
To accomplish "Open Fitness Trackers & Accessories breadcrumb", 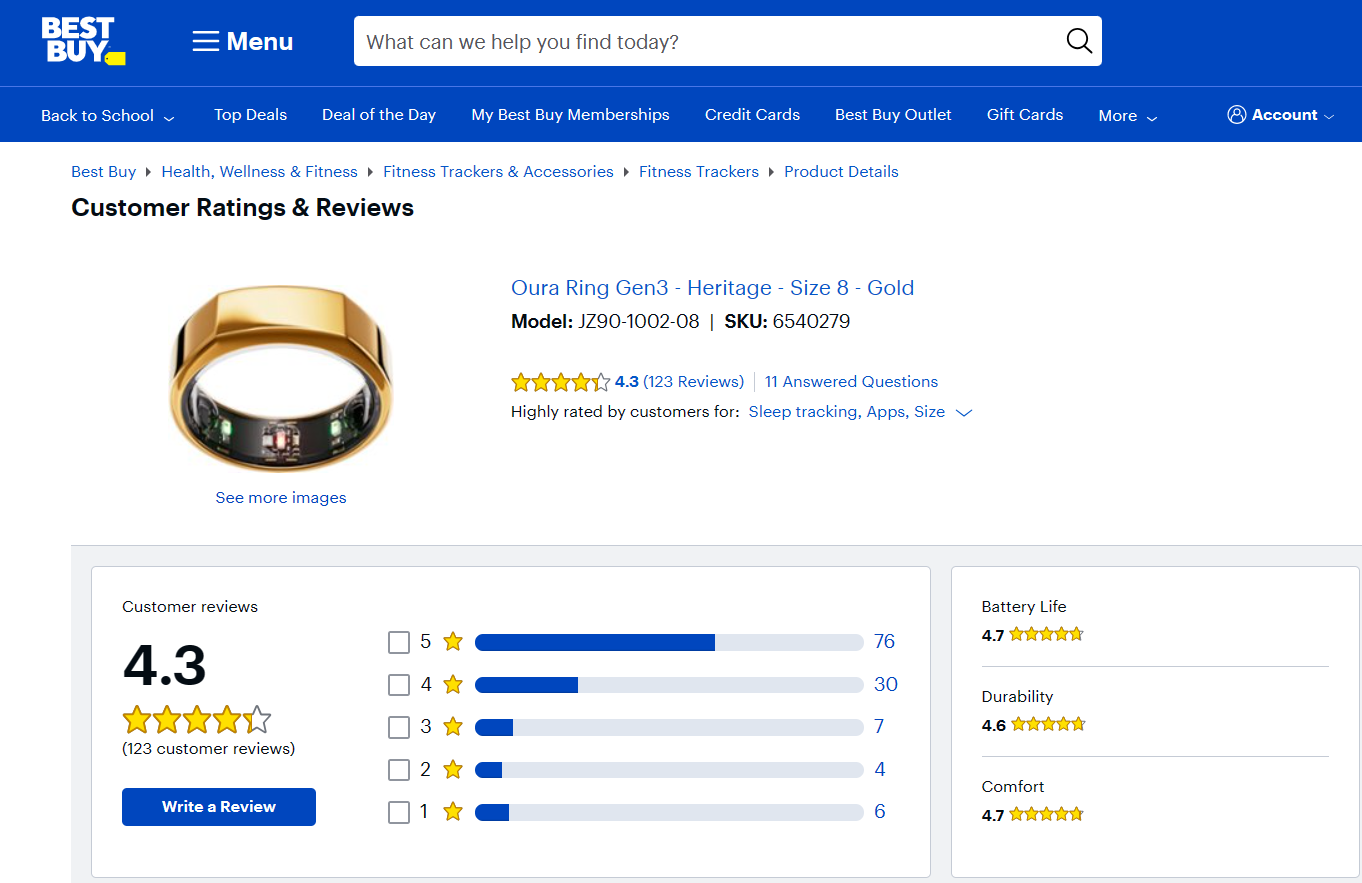I will (498, 171).
